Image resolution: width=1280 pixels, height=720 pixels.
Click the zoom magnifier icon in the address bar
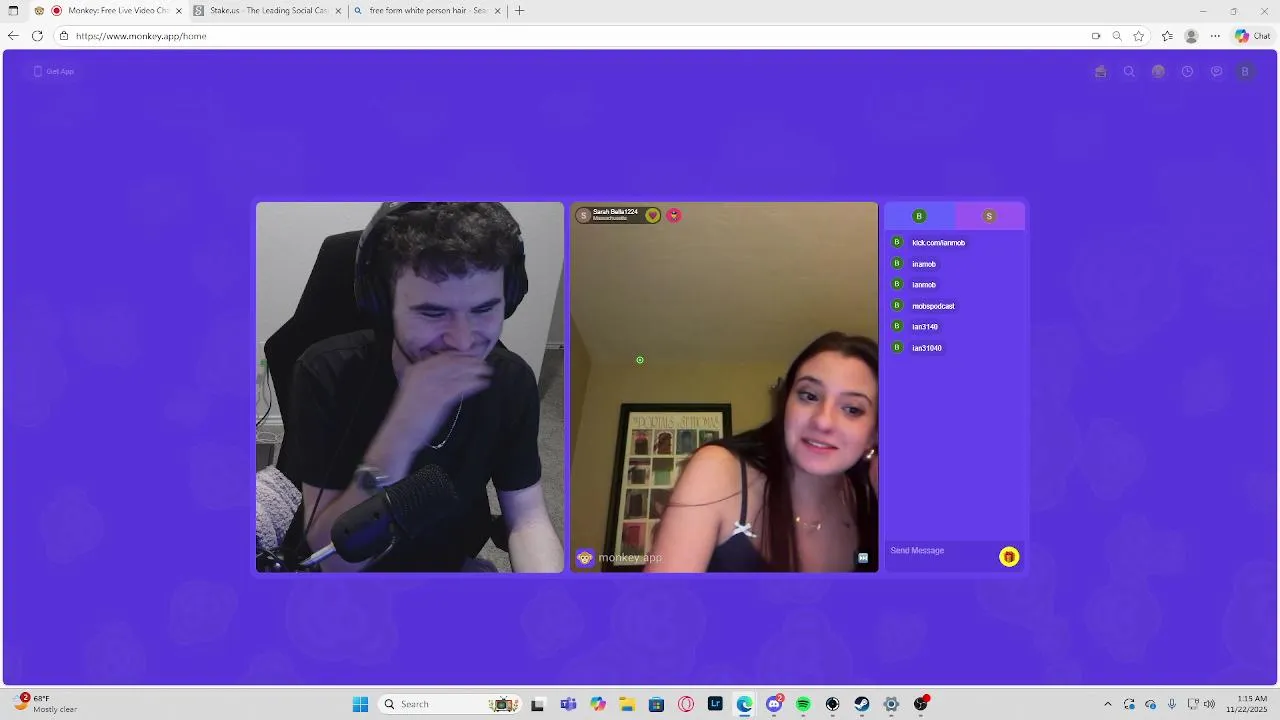point(1117,36)
